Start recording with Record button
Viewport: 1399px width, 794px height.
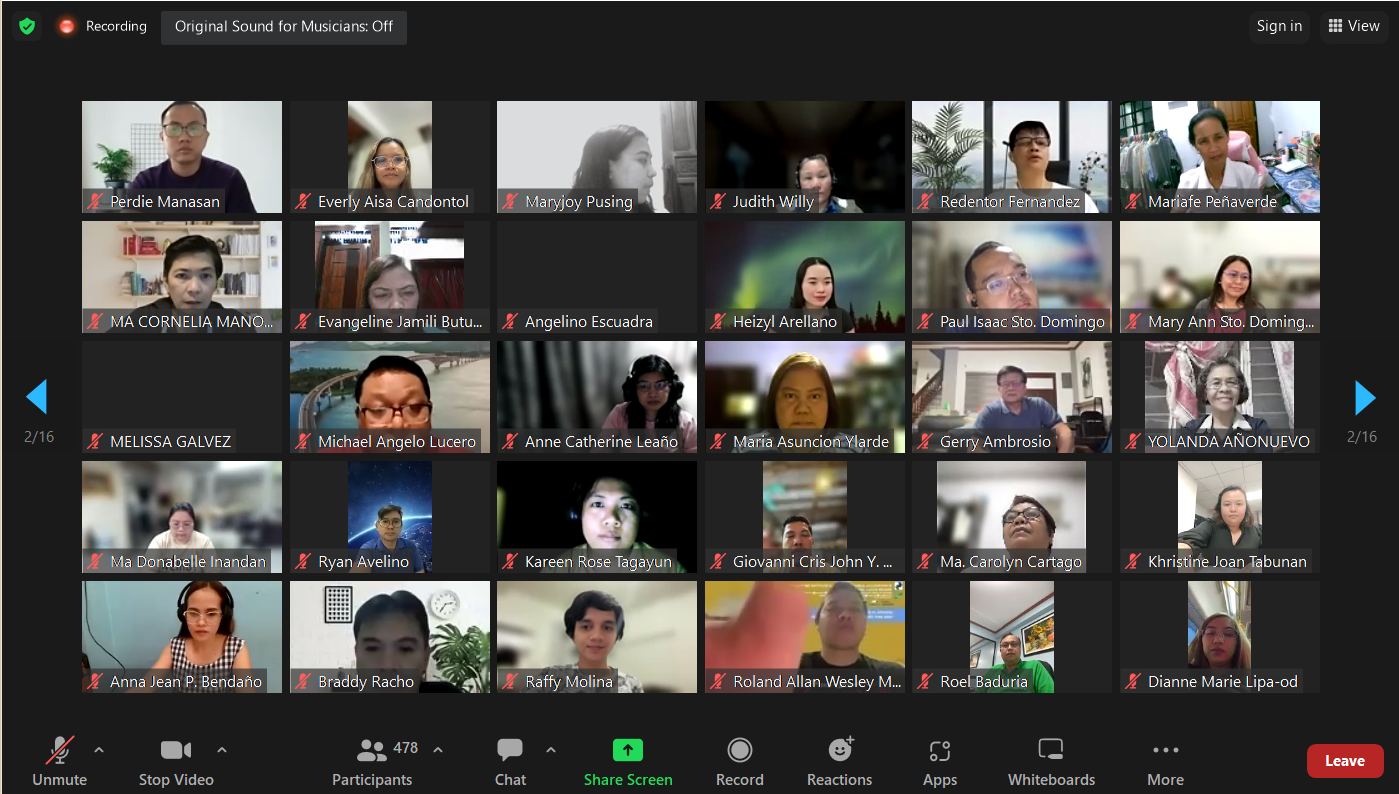pos(739,762)
